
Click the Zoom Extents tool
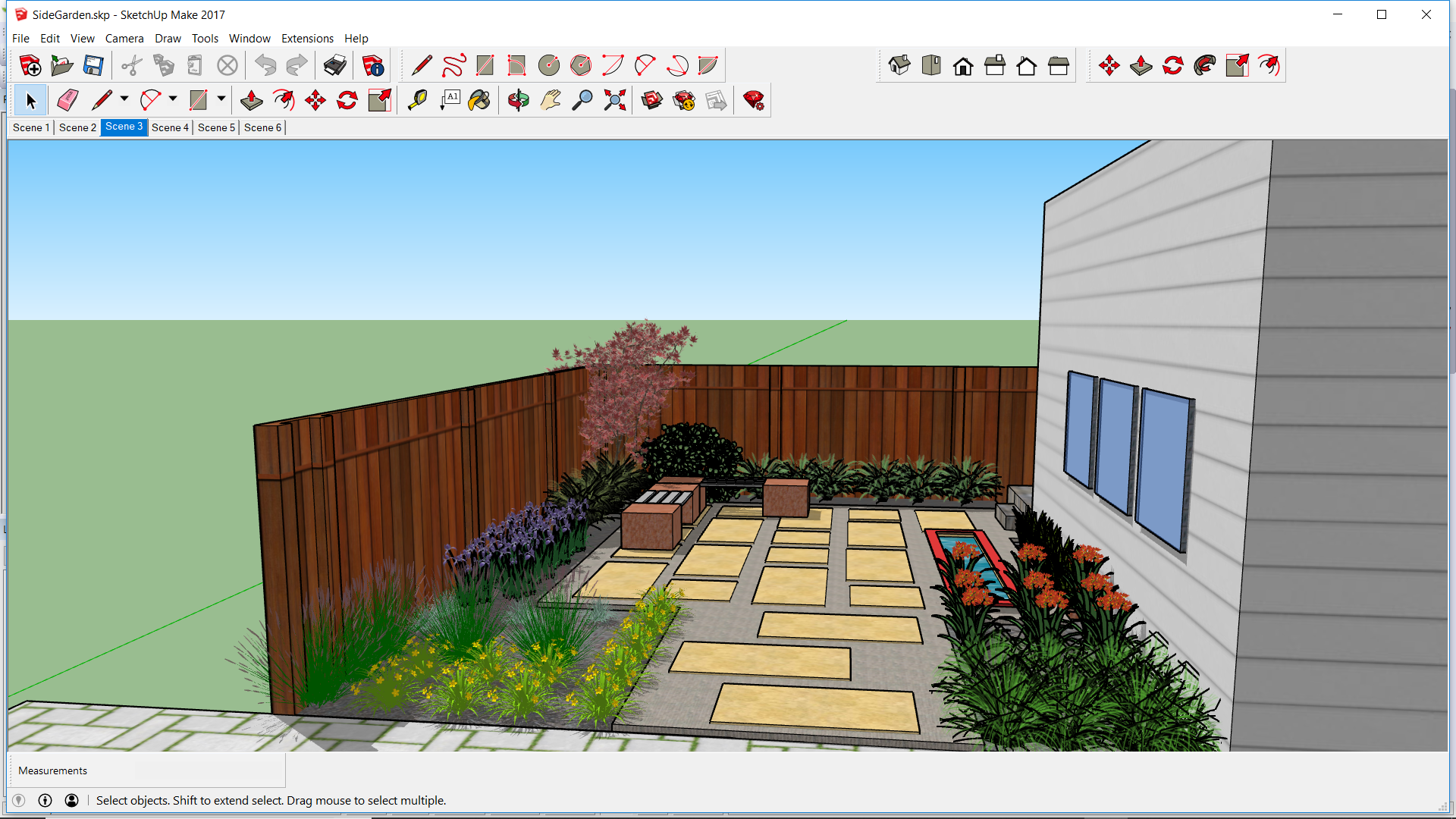point(614,100)
